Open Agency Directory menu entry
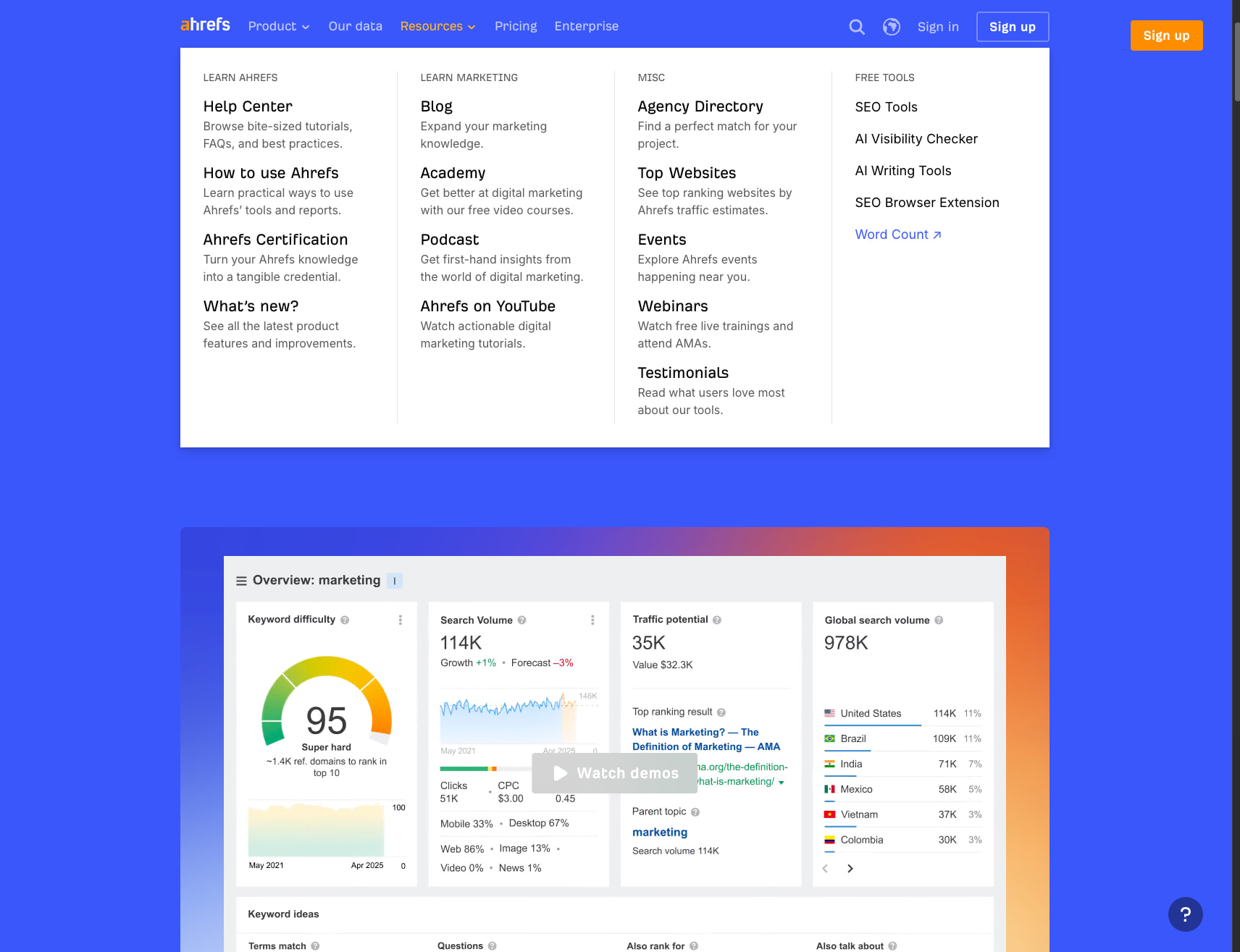The image size is (1240, 952). click(700, 106)
